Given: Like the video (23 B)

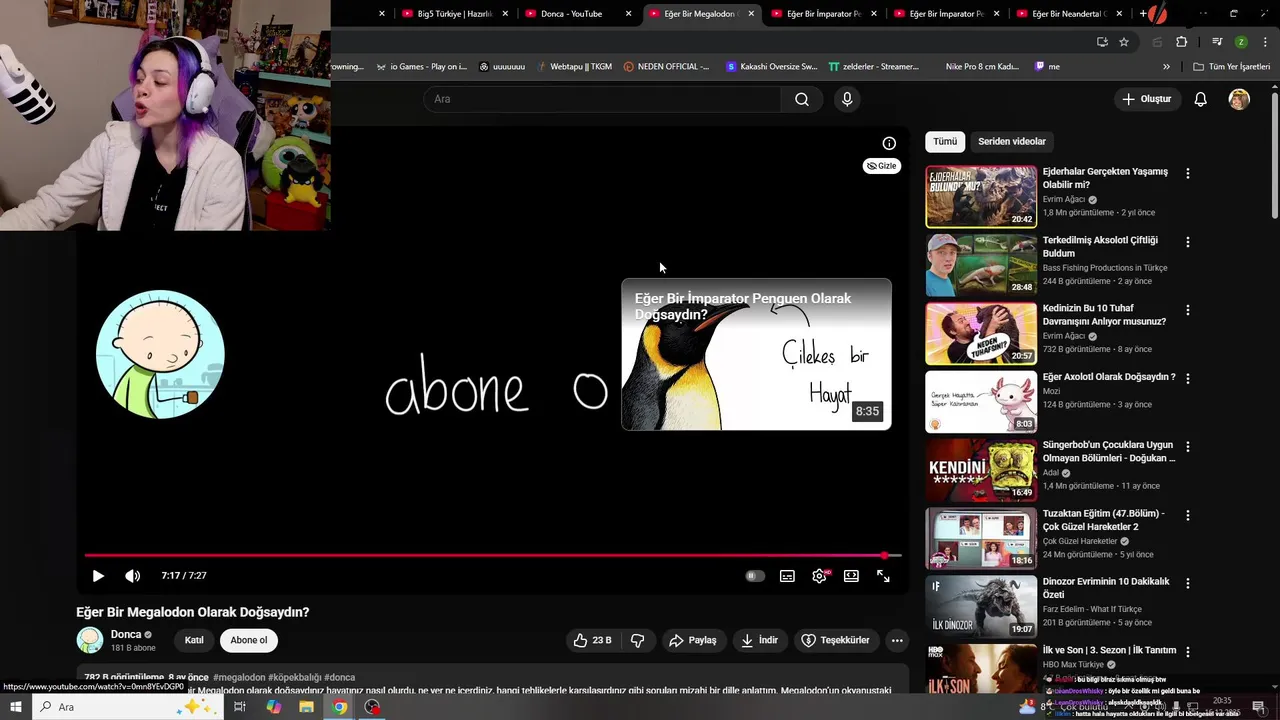Looking at the screenshot, I should (x=592, y=640).
